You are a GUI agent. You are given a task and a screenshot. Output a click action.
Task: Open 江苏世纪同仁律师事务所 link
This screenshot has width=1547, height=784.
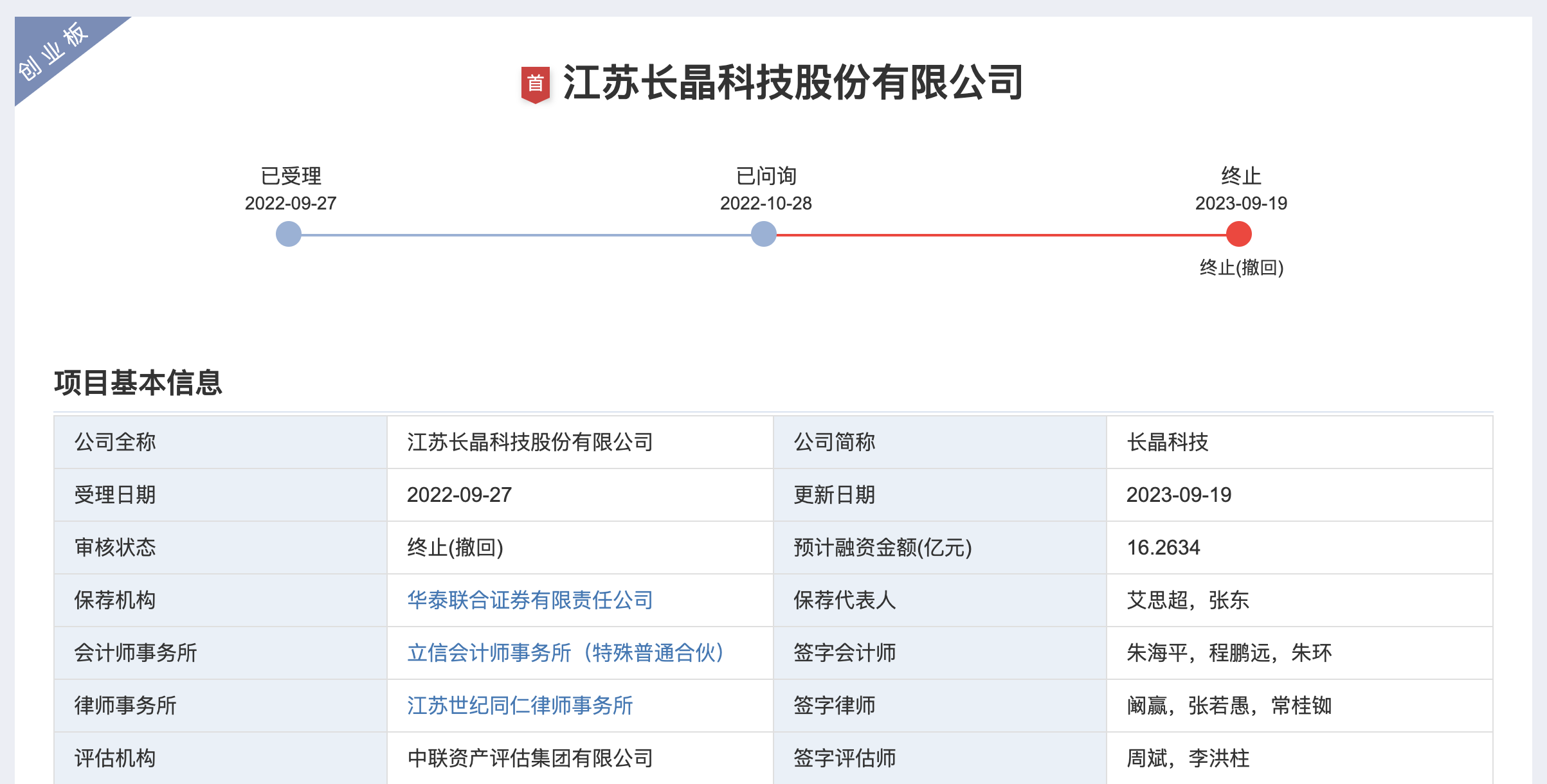click(520, 706)
